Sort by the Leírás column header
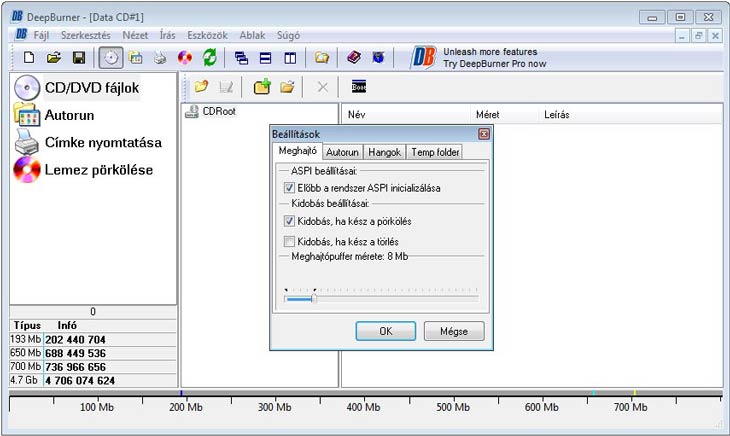 pyautogui.click(x=631, y=114)
